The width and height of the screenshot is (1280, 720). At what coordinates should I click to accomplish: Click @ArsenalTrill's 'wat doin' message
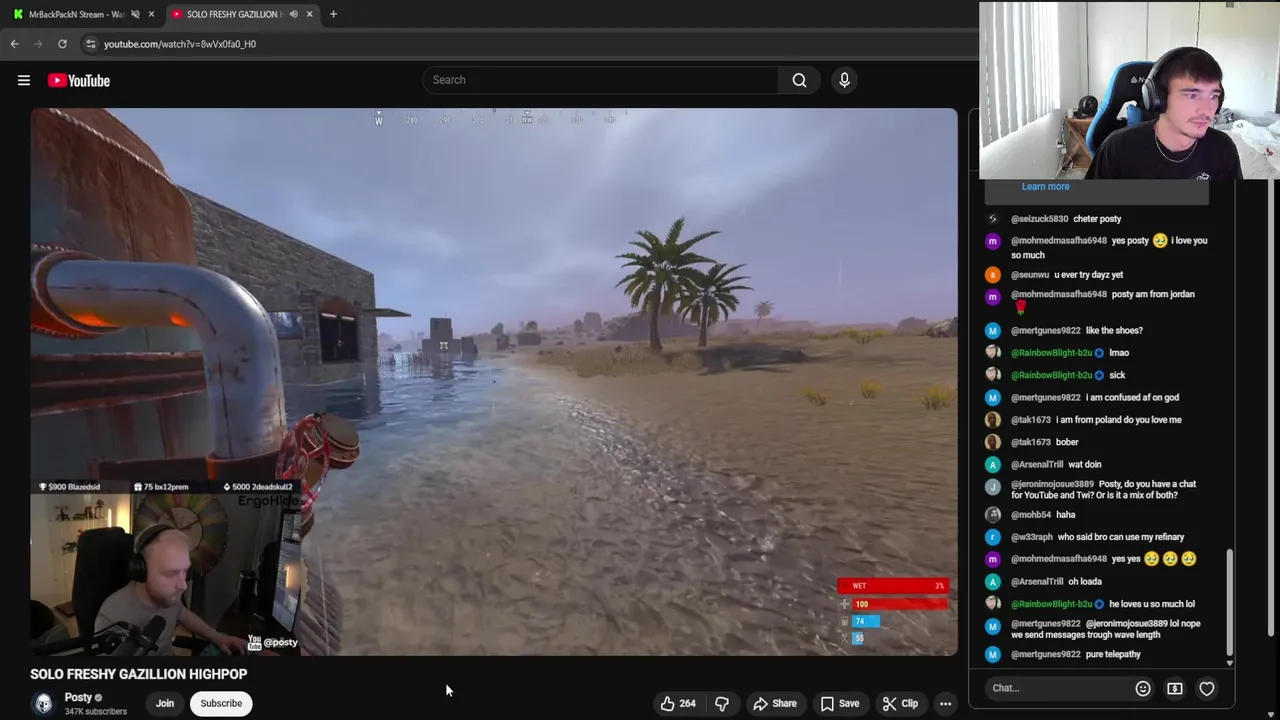[x=1085, y=465]
